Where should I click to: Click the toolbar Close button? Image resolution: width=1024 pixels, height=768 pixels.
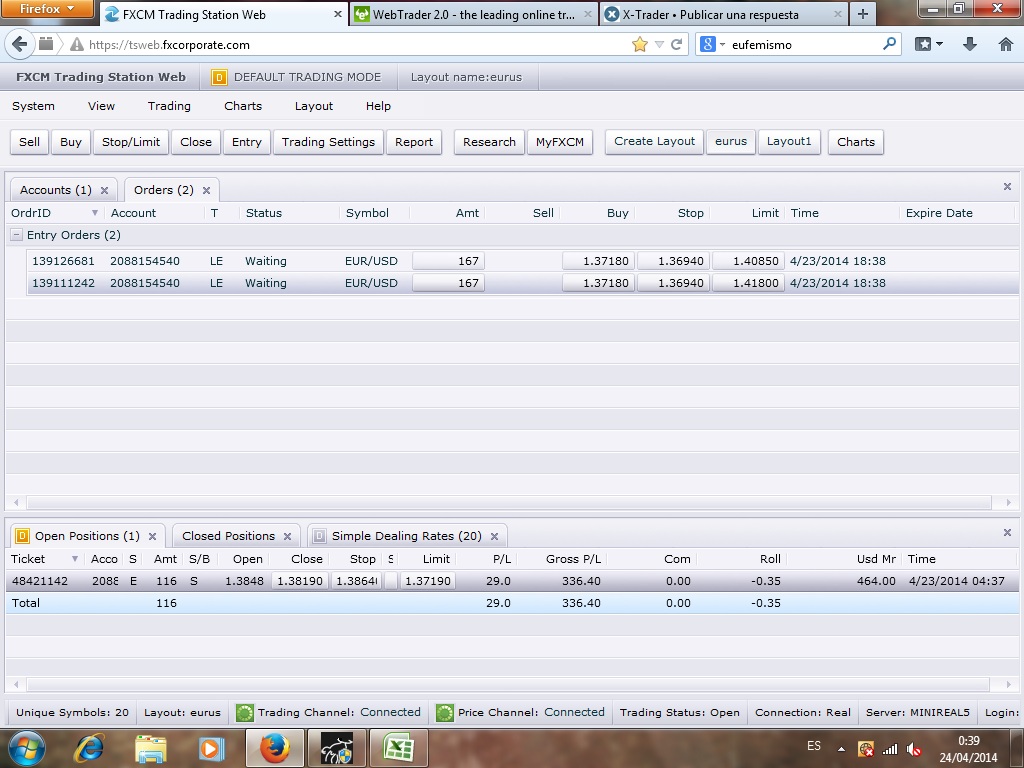click(x=196, y=142)
